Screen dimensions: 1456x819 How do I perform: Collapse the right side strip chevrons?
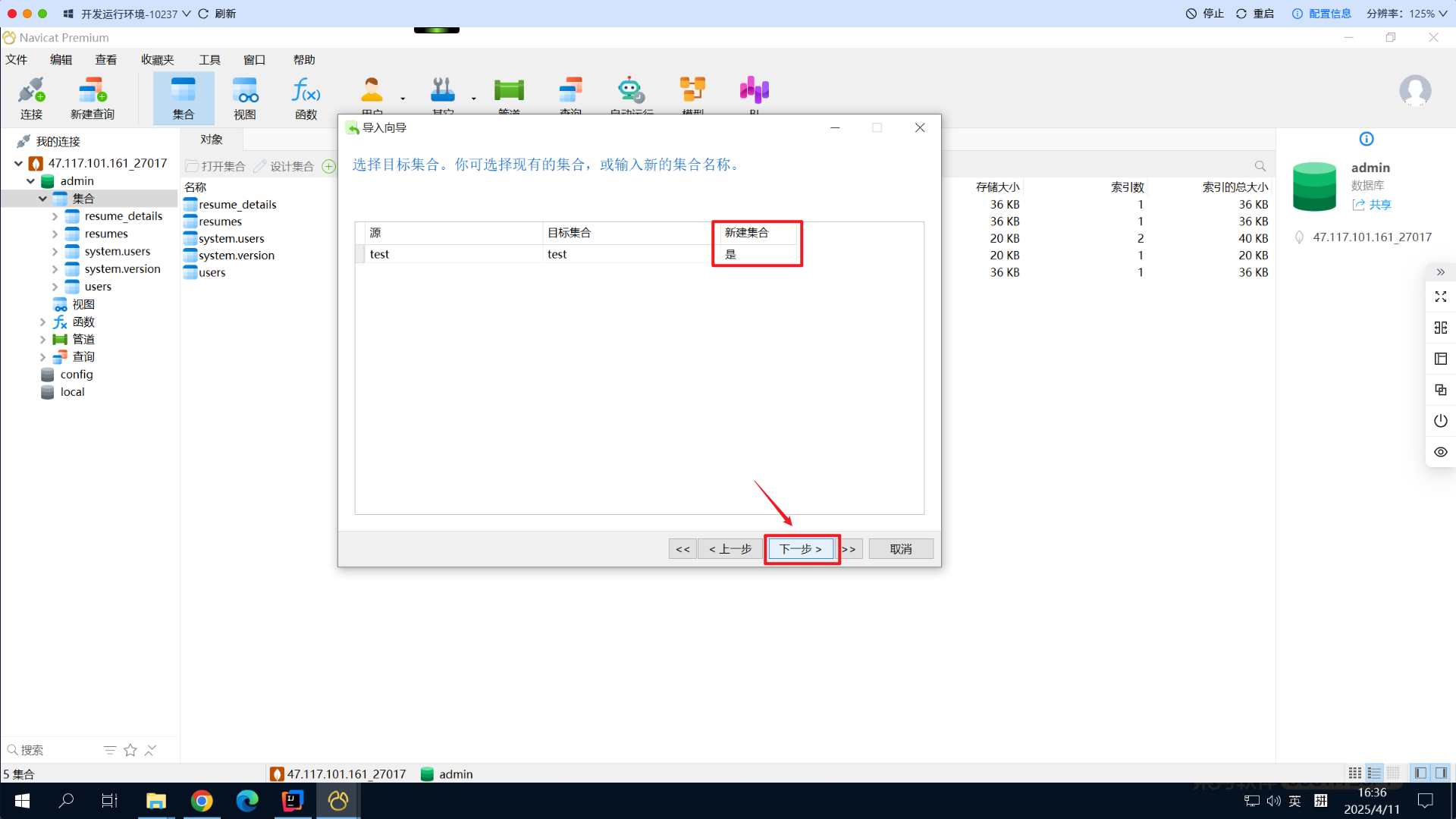[x=1441, y=272]
